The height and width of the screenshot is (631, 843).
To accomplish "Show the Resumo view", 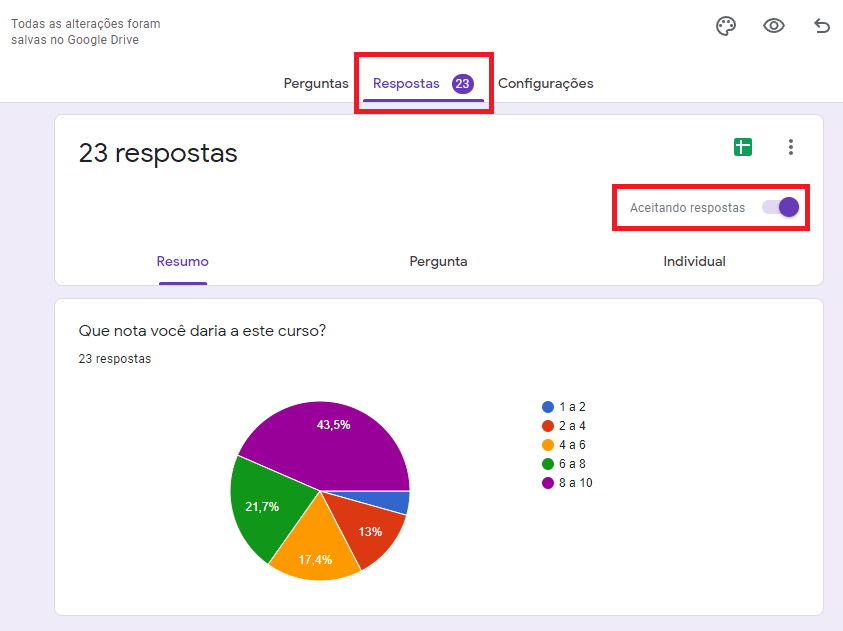I will point(183,261).
